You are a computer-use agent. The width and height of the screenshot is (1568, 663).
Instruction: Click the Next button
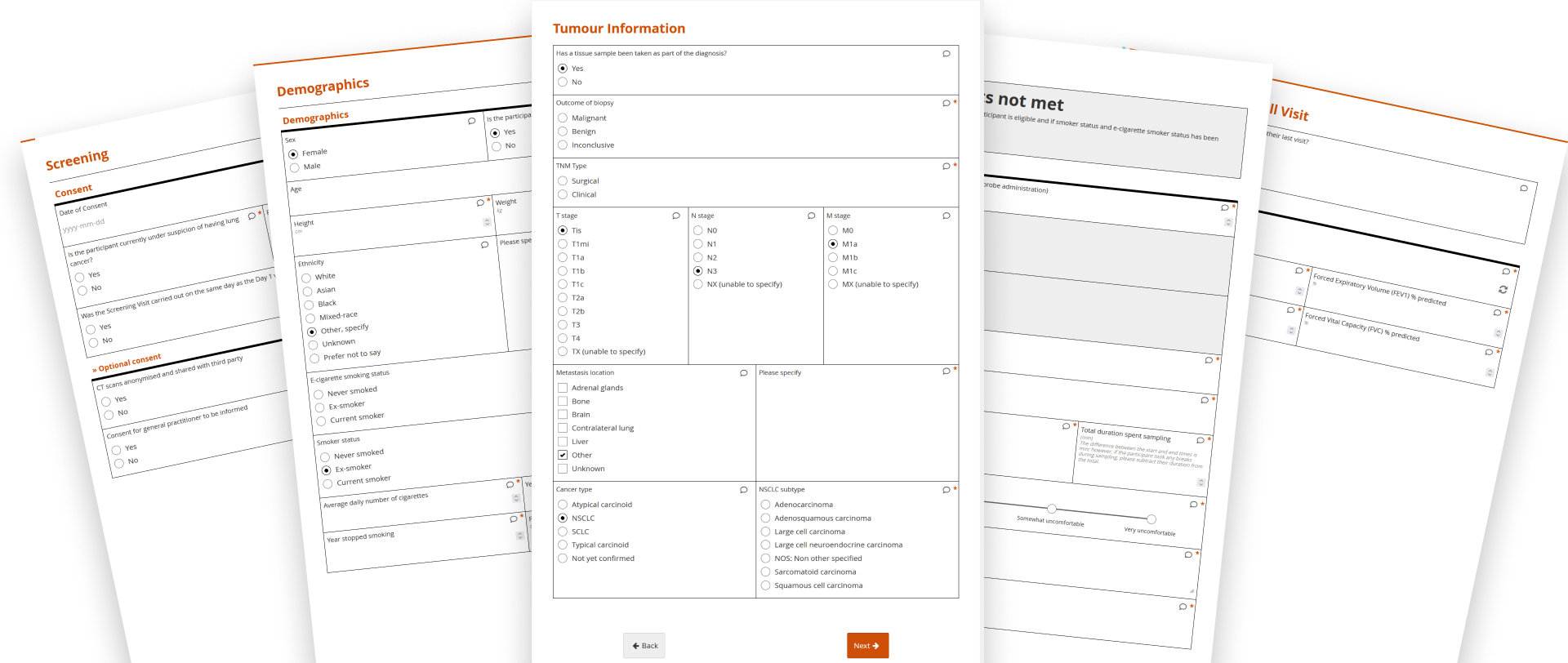[x=867, y=646]
